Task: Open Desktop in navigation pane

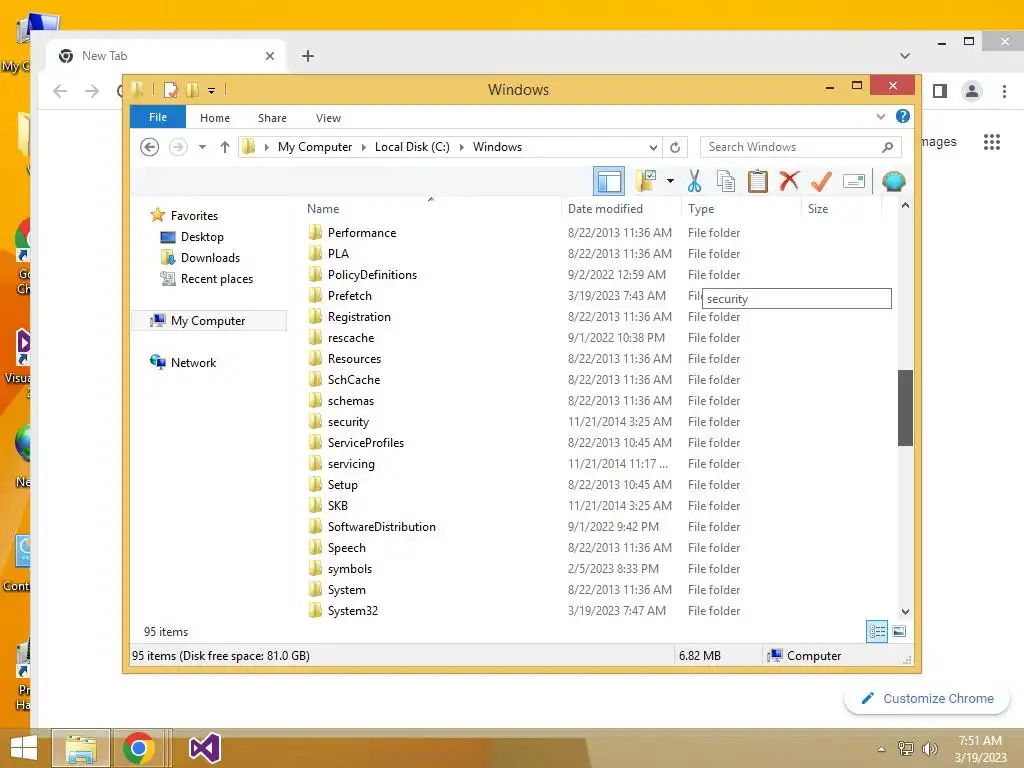Action: [202, 236]
